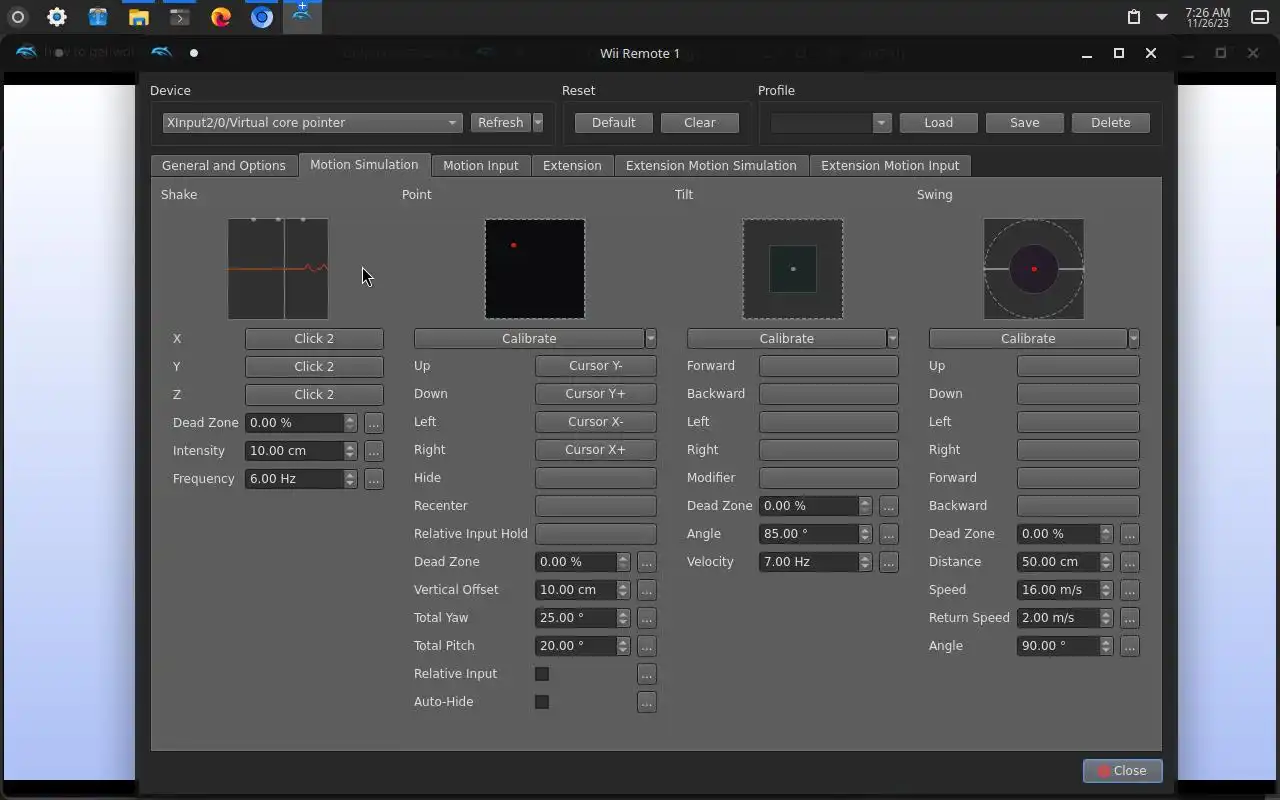The image size is (1280, 800).
Task: Click the Point Calibrate button
Action: (x=529, y=338)
